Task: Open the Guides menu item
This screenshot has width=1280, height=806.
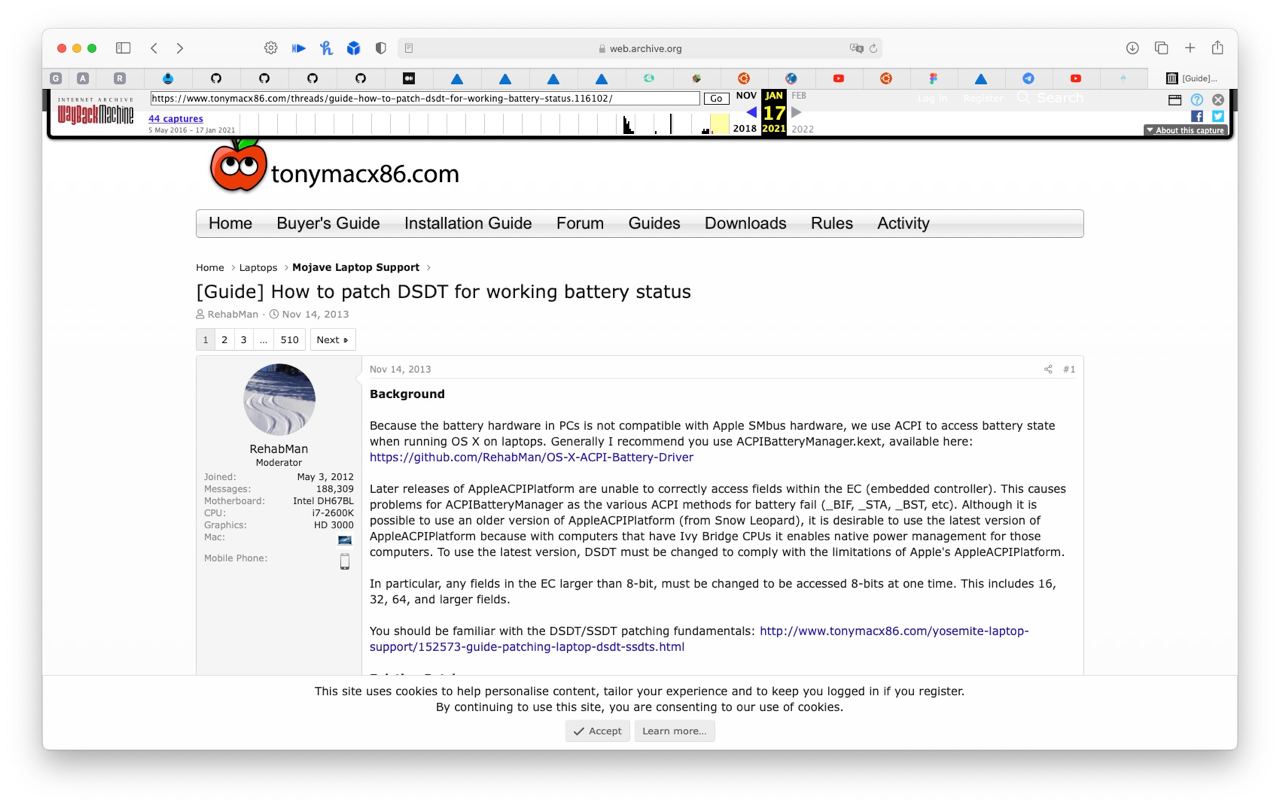Action: pyautogui.click(x=654, y=223)
